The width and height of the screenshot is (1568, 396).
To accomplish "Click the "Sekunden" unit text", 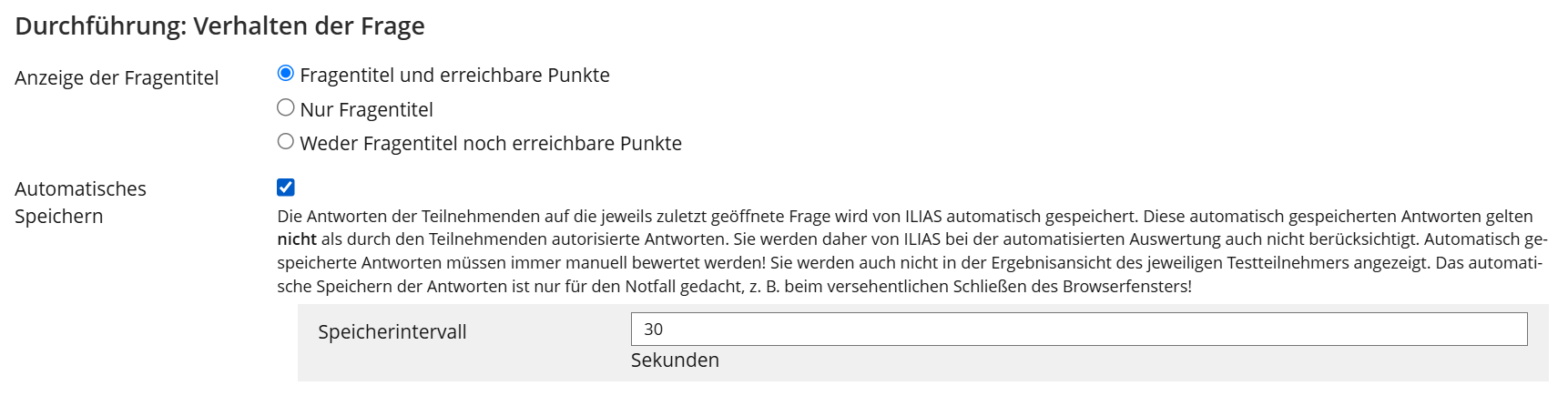I will 675,360.
